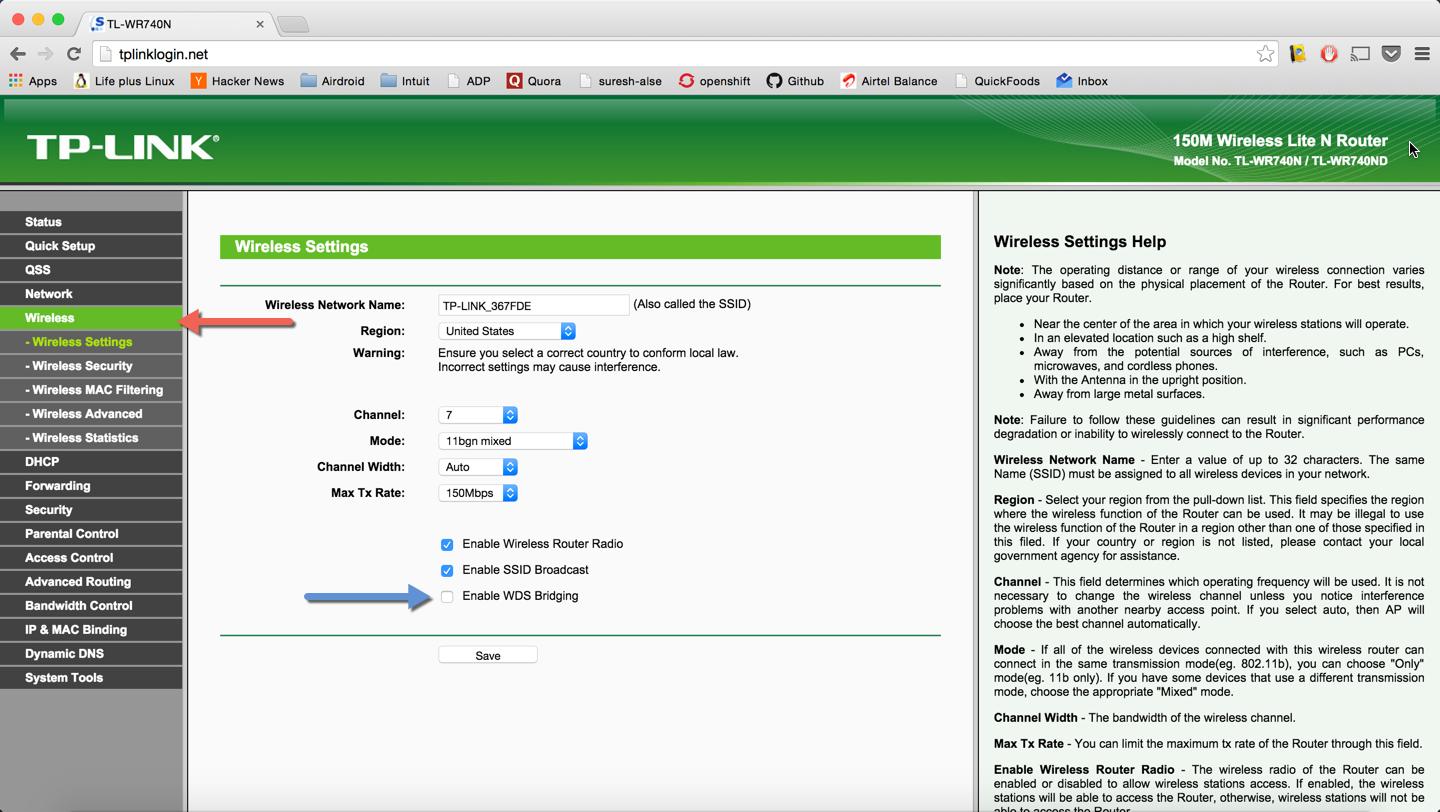Screen dimensions: 1440x812
Task: Open the Hacker News bookmark
Action: 238,81
